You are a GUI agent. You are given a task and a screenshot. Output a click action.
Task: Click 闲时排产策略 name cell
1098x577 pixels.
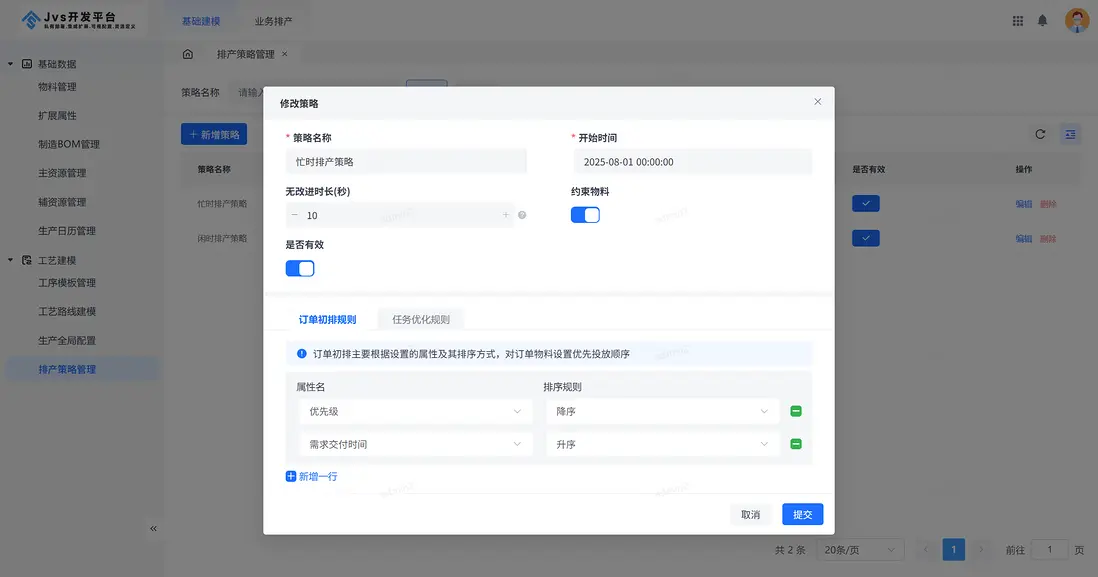[222, 238]
